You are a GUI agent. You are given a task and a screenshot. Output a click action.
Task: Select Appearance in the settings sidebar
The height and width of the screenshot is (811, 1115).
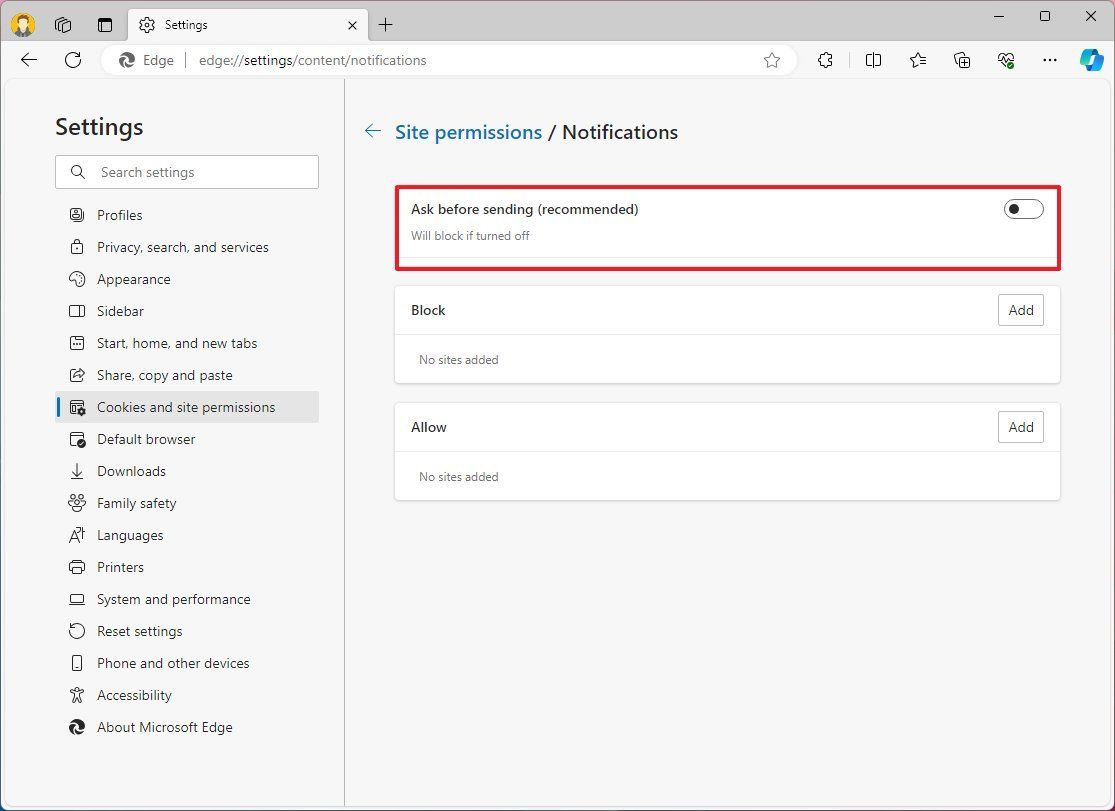(x=133, y=279)
